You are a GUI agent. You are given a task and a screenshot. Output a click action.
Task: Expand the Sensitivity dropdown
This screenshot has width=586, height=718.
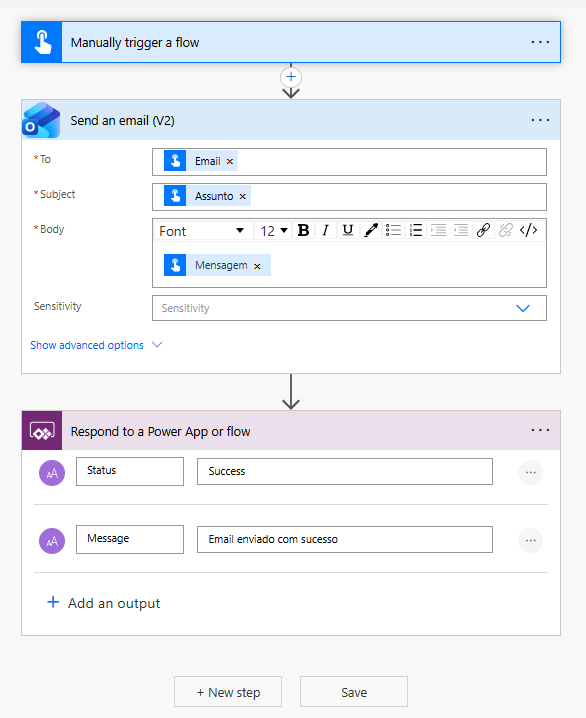pos(349,308)
